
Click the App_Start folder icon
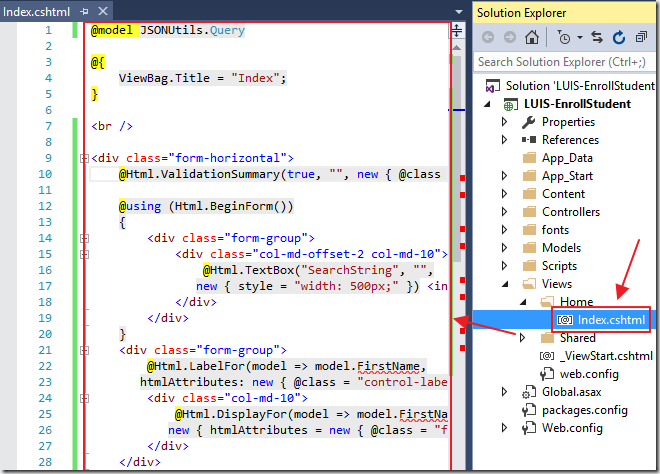point(529,176)
